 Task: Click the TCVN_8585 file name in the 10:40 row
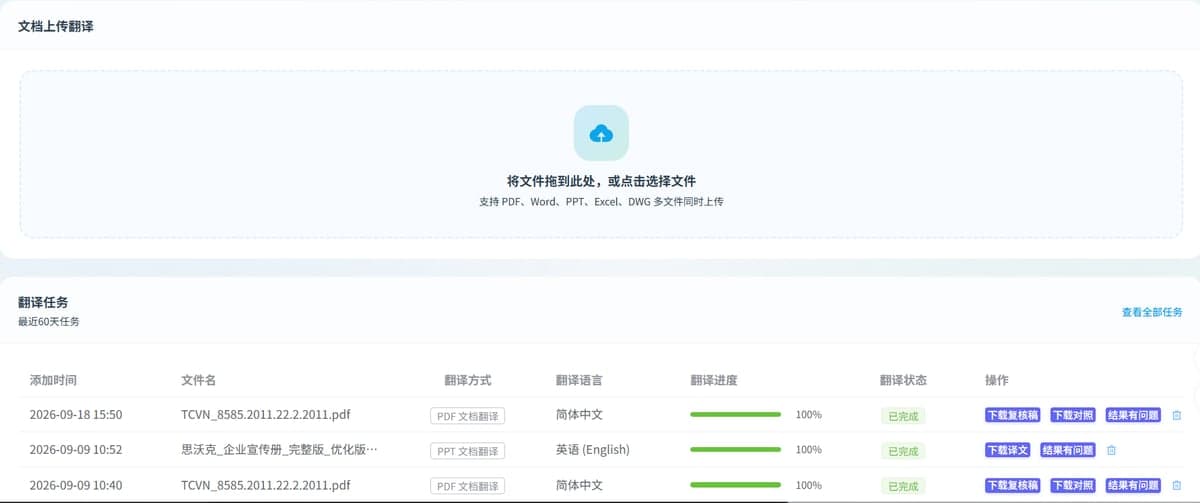(x=265, y=485)
